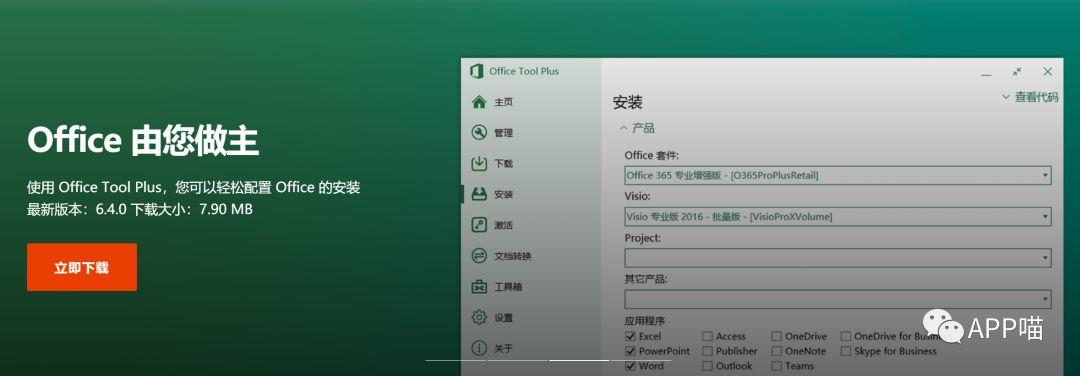Screen dimensions: 1080x376
Task: Click the Office Tool Plus logo icon
Action: [x=476, y=71]
